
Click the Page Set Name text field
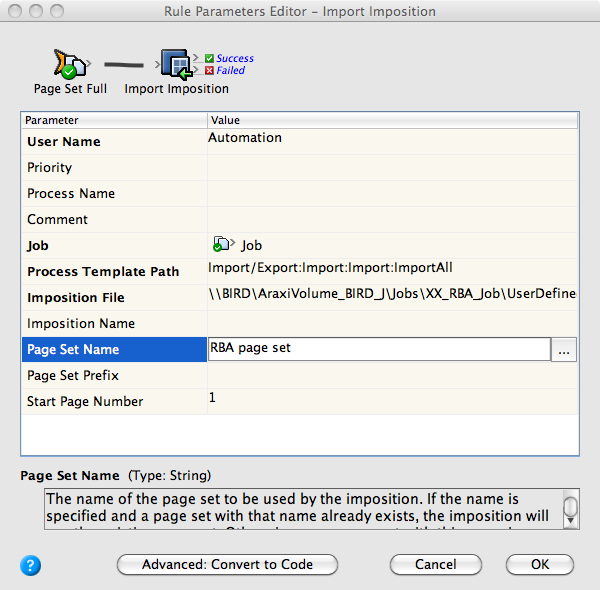[x=379, y=349]
